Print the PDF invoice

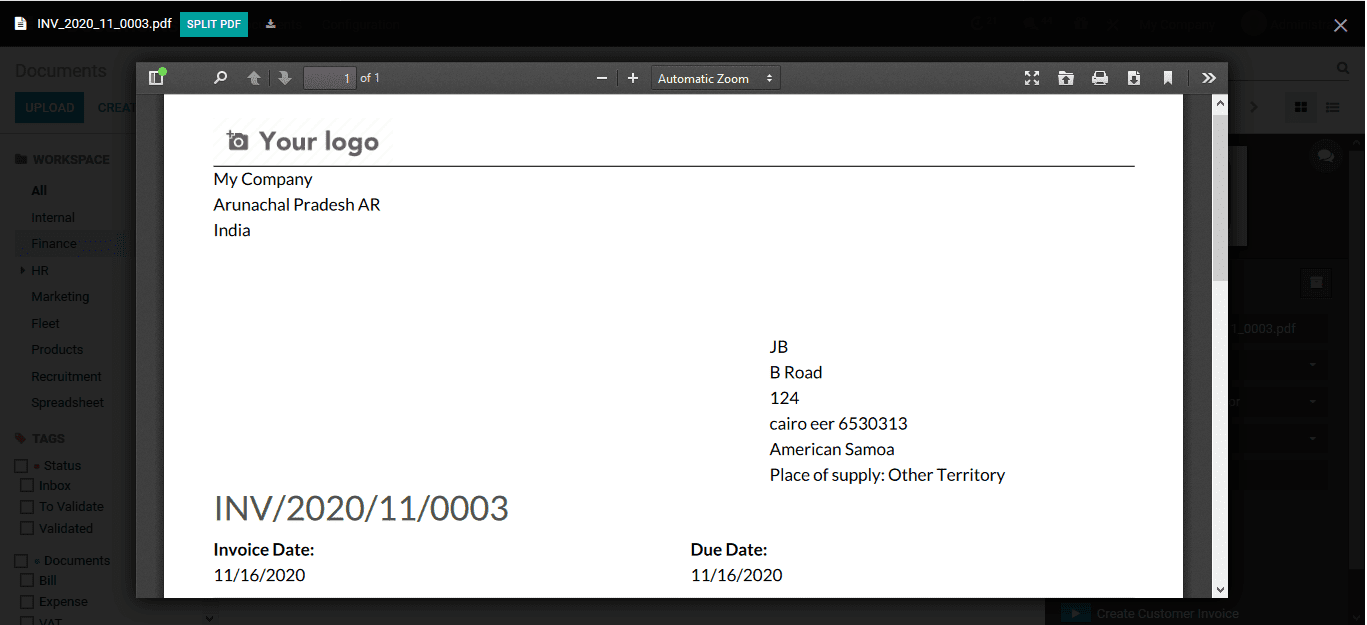point(1100,78)
